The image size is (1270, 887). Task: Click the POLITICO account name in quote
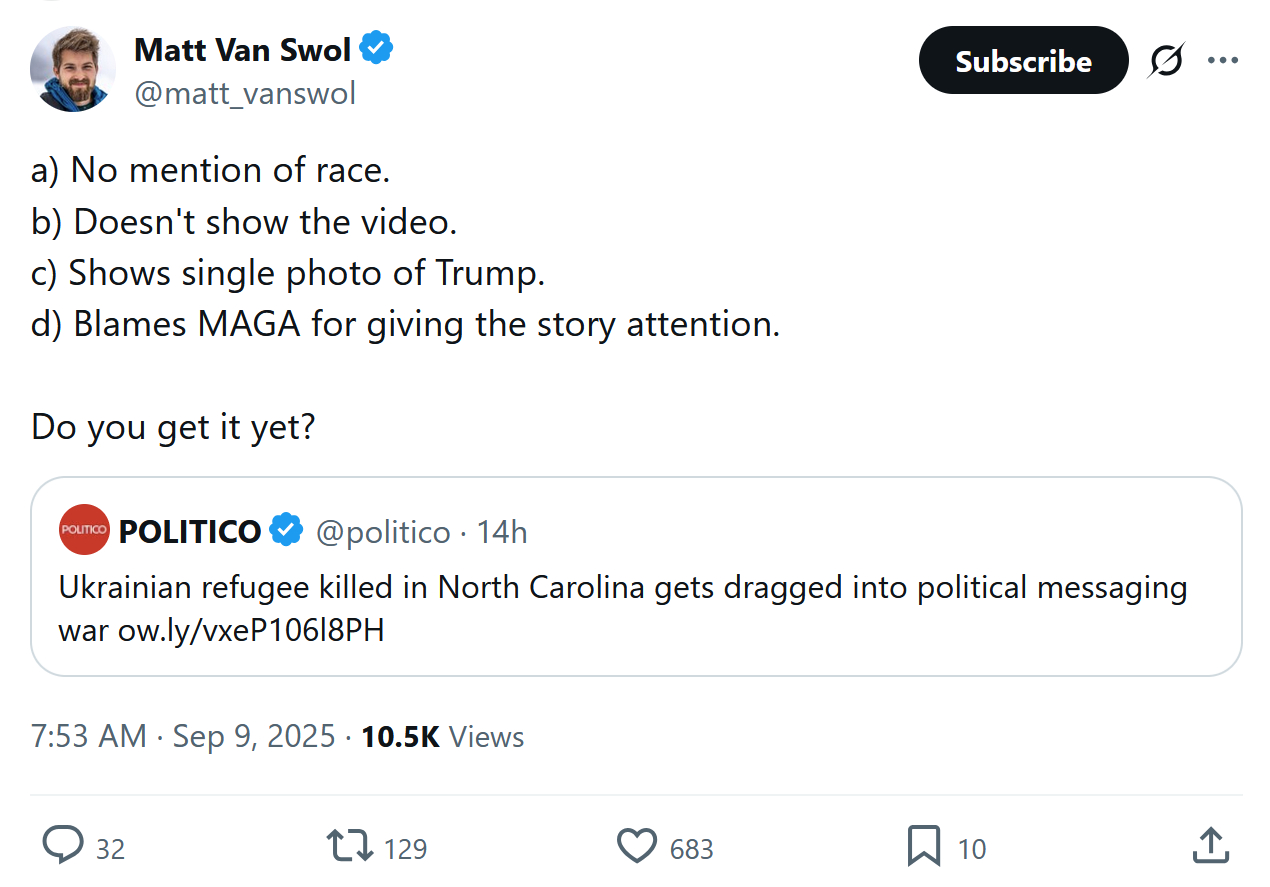click(x=190, y=532)
